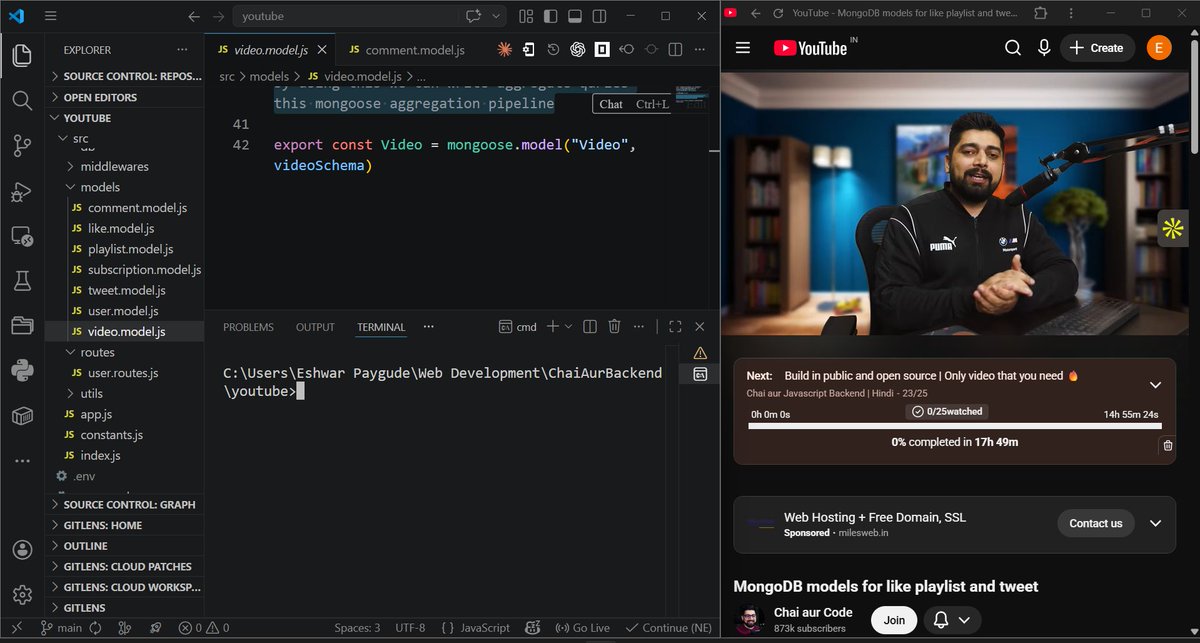Click the playlist watch progress bar
This screenshot has height=643, width=1200.
(x=953, y=427)
